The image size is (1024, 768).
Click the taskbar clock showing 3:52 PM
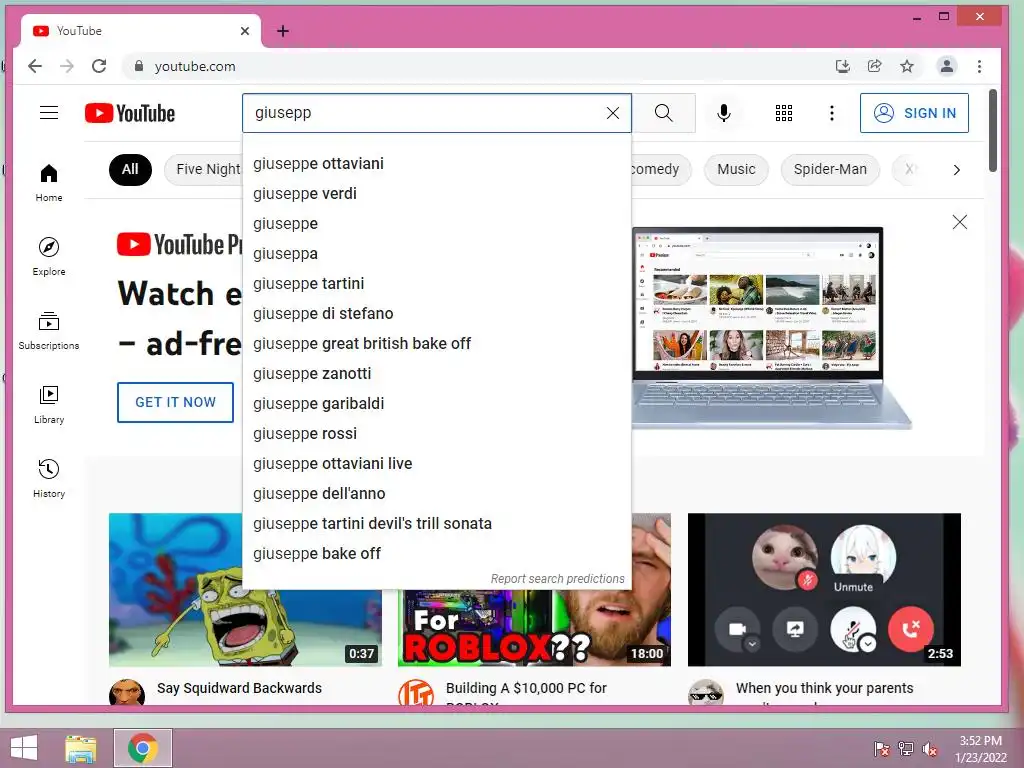(980, 748)
